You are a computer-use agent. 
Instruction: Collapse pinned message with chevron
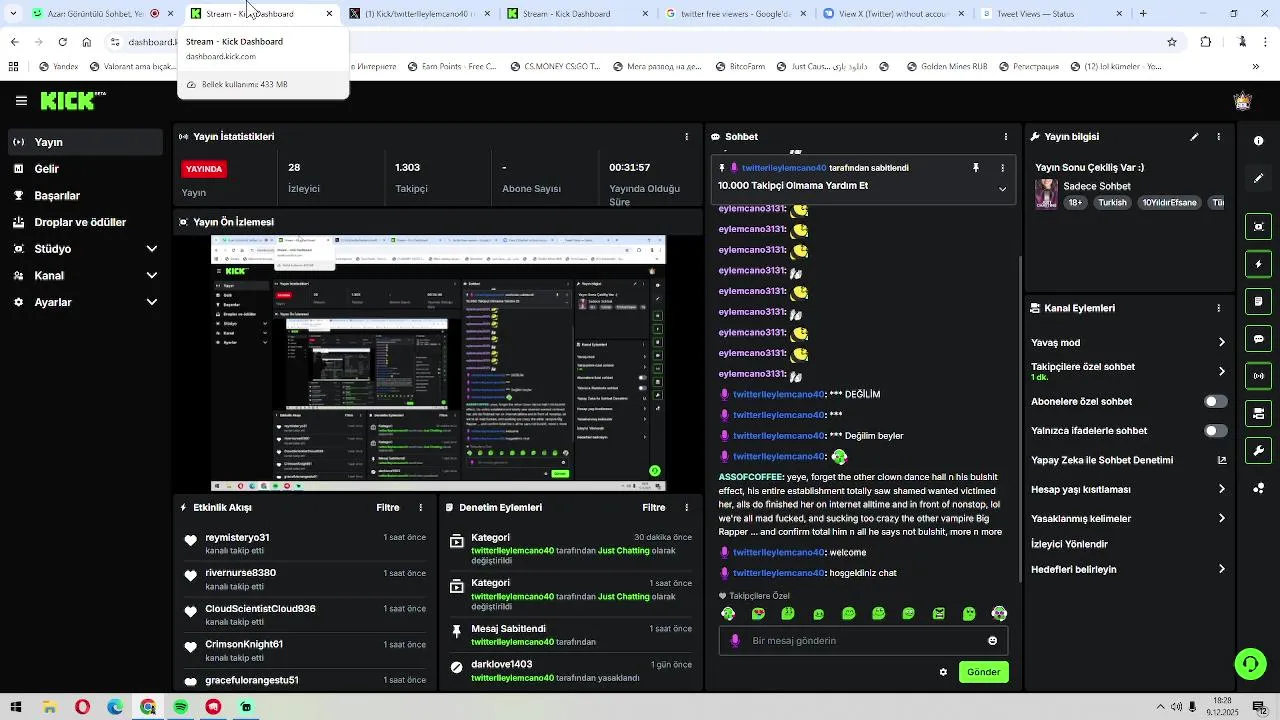(1002, 188)
